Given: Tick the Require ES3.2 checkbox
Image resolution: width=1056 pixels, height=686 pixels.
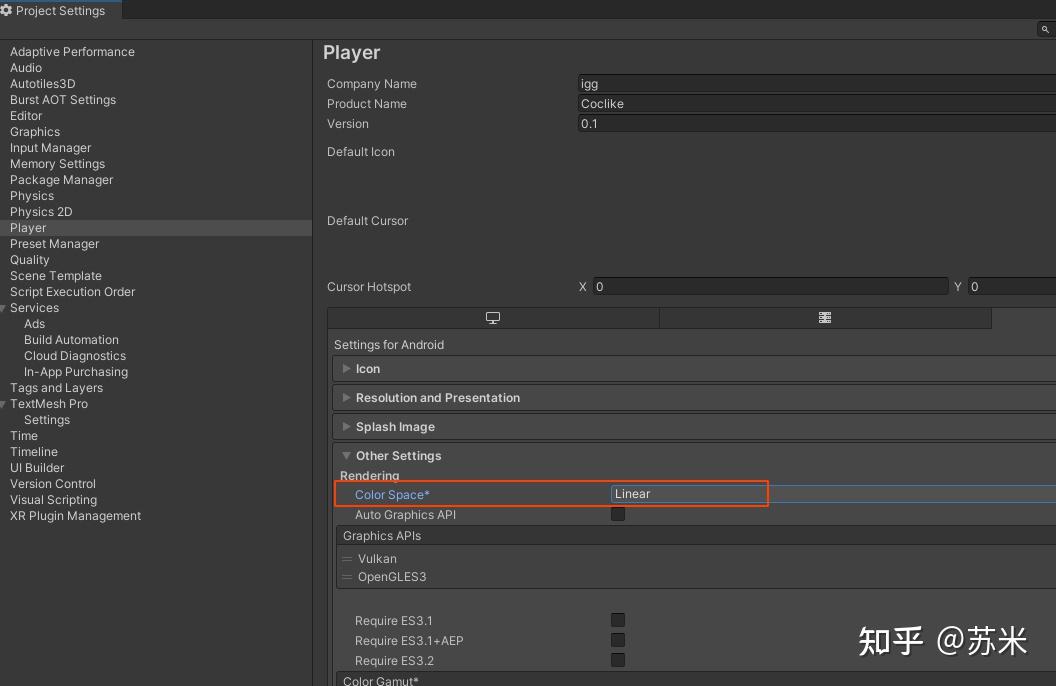Looking at the screenshot, I should [x=618, y=660].
